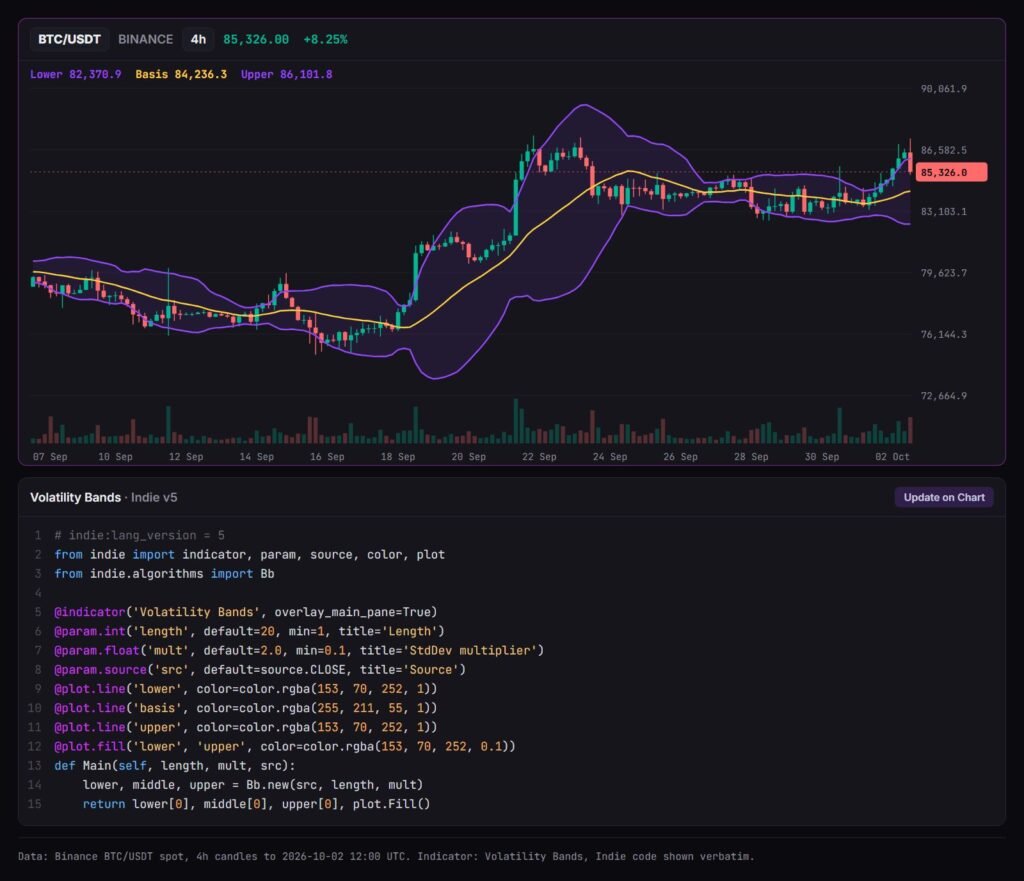Screen dimensions: 1024x881
Task: Click the BINANCE exchange label
Action: pos(146,39)
